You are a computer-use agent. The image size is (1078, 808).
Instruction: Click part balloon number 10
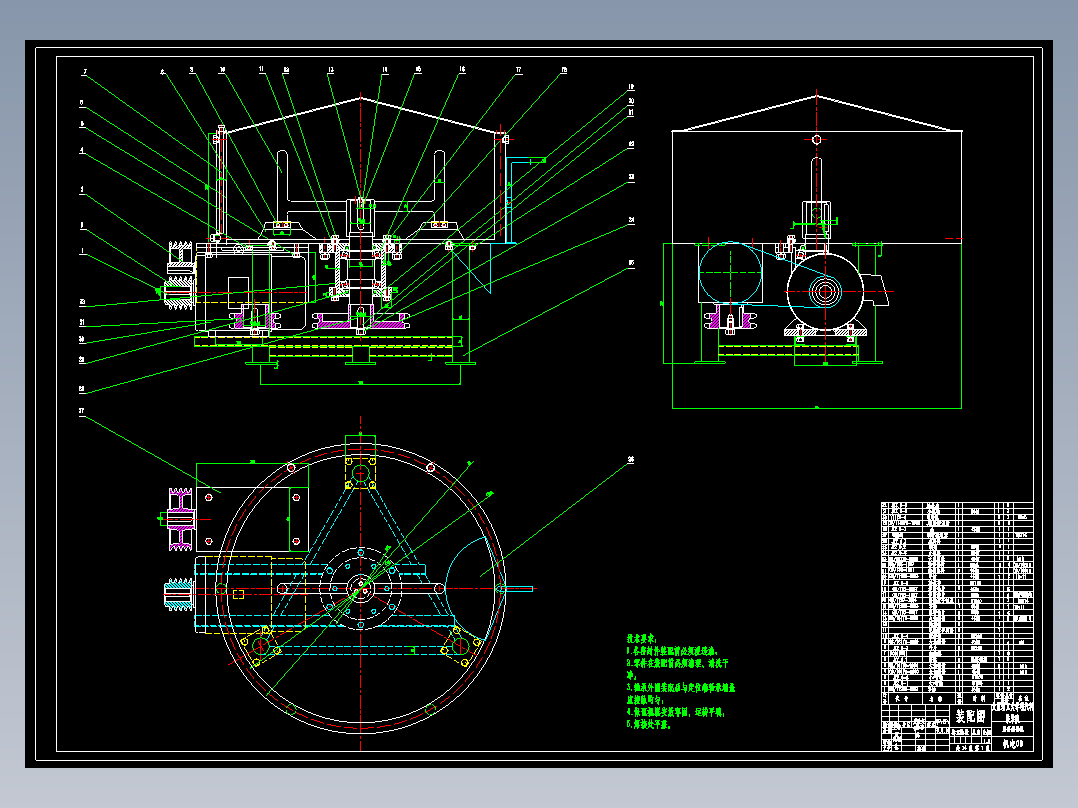click(222, 69)
